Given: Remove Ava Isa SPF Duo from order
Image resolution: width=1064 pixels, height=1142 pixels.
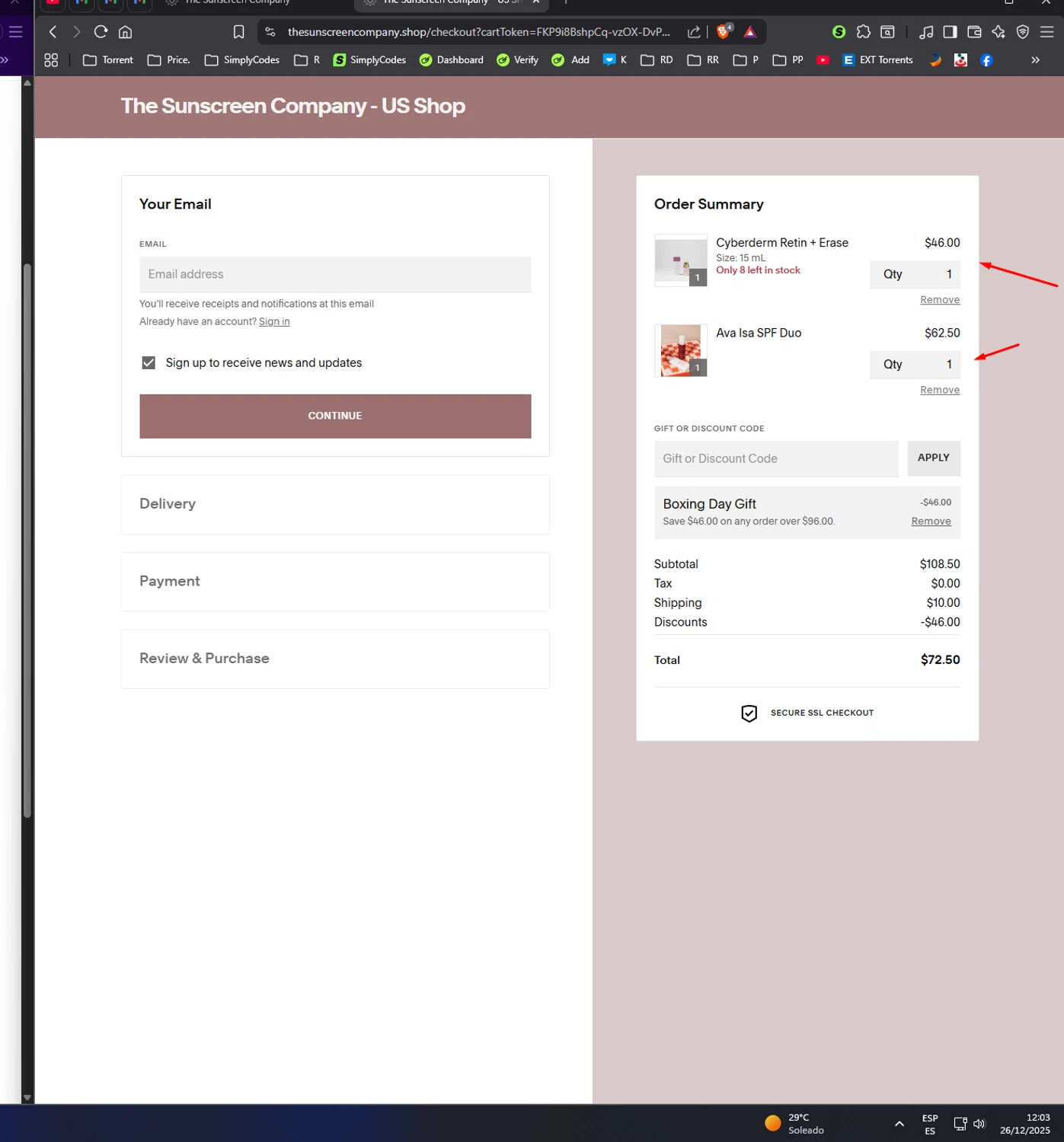Looking at the screenshot, I should coord(940,390).
